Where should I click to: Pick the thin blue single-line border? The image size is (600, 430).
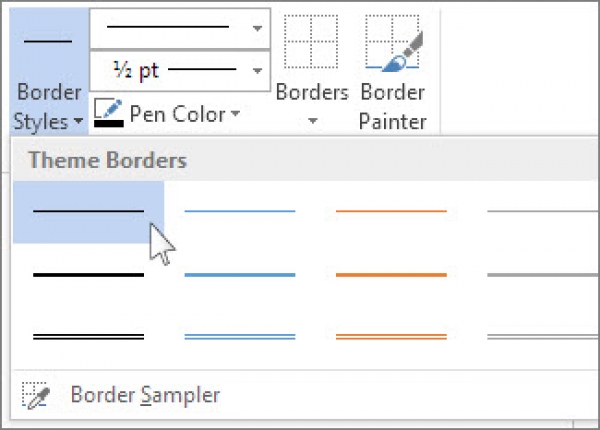(x=240, y=212)
